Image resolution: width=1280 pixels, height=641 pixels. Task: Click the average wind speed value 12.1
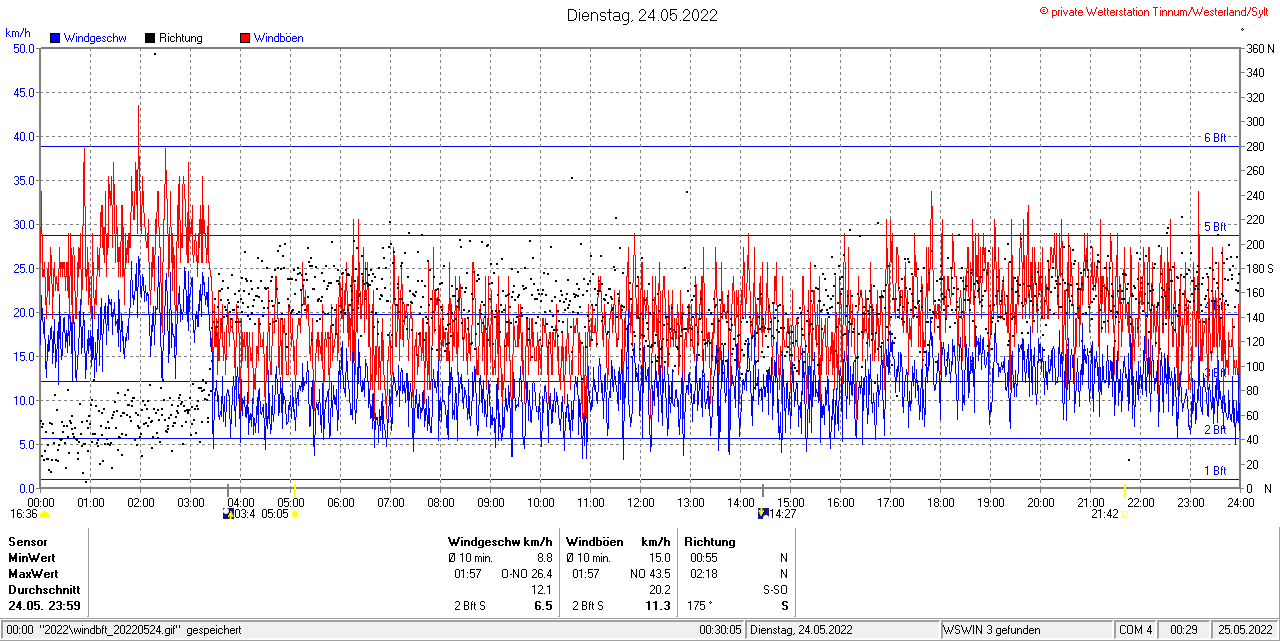[x=541, y=590]
